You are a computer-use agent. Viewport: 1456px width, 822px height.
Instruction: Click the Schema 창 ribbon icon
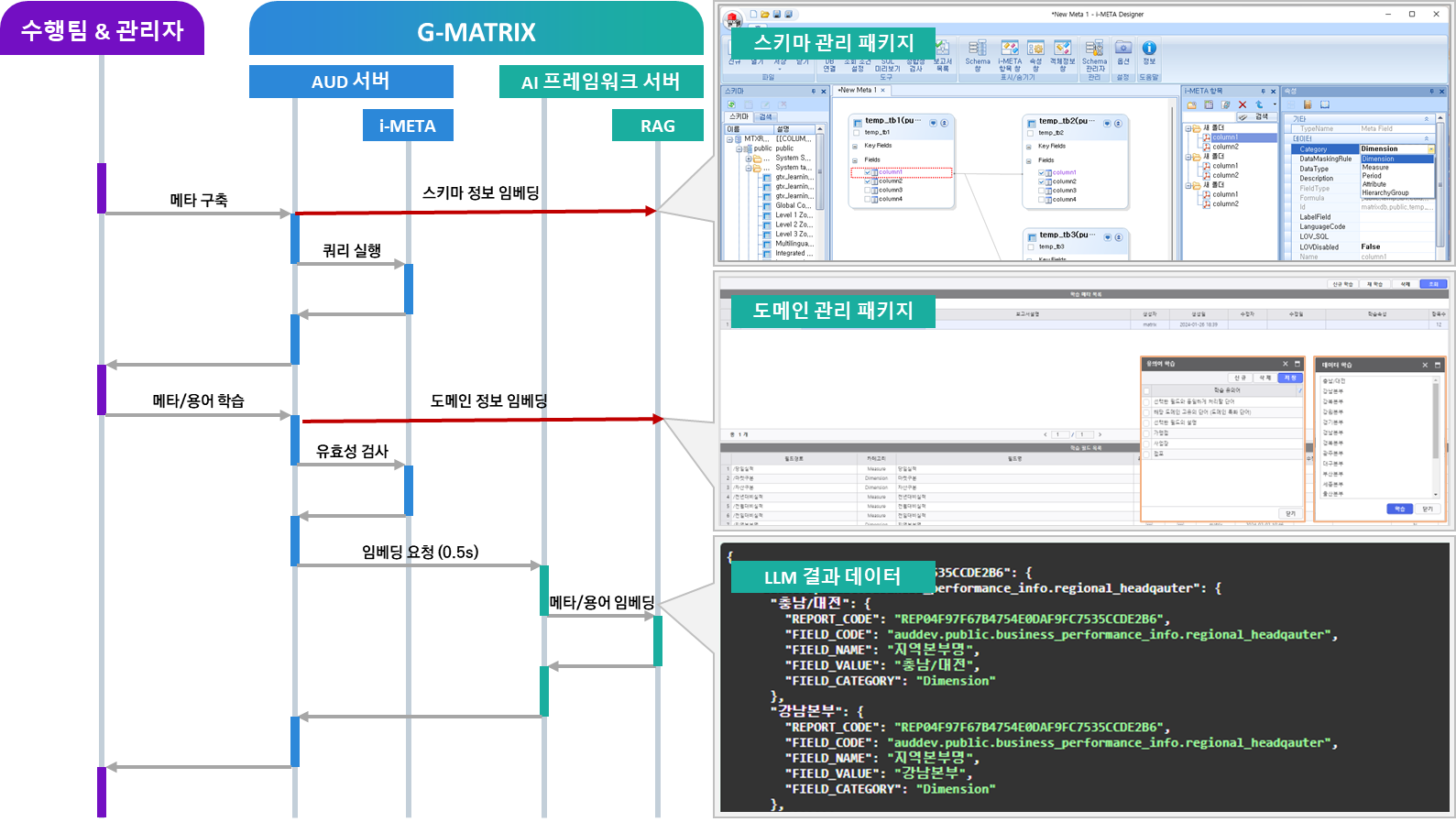[x=978, y=55]
